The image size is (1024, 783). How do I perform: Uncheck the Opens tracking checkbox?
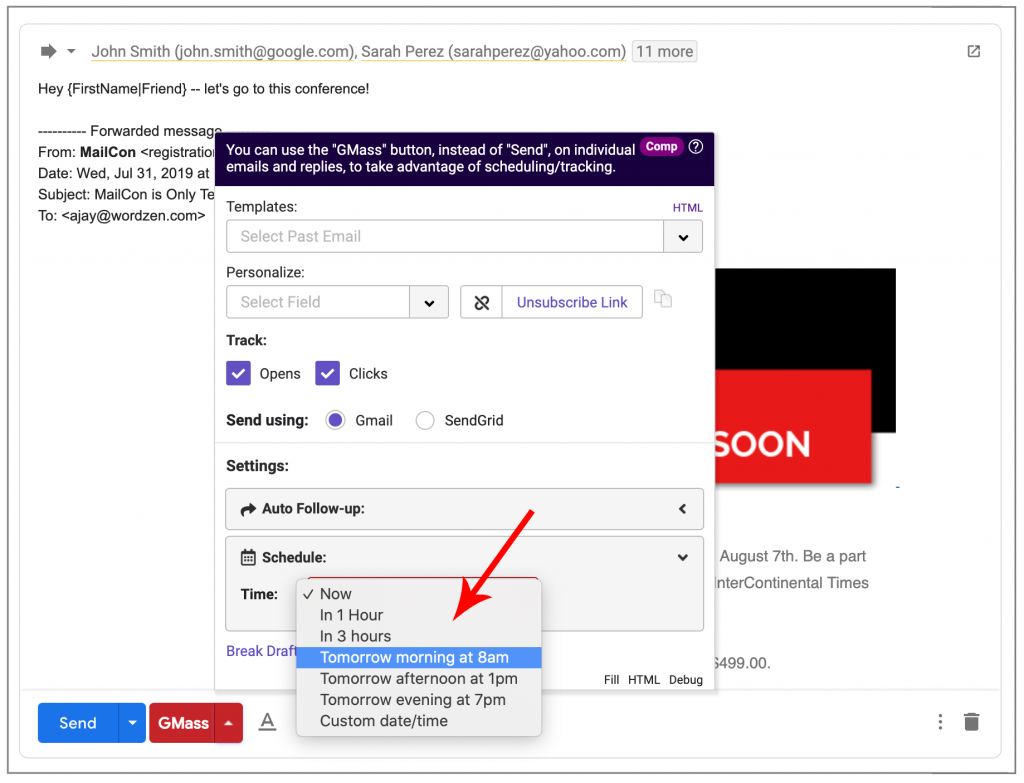238,373
